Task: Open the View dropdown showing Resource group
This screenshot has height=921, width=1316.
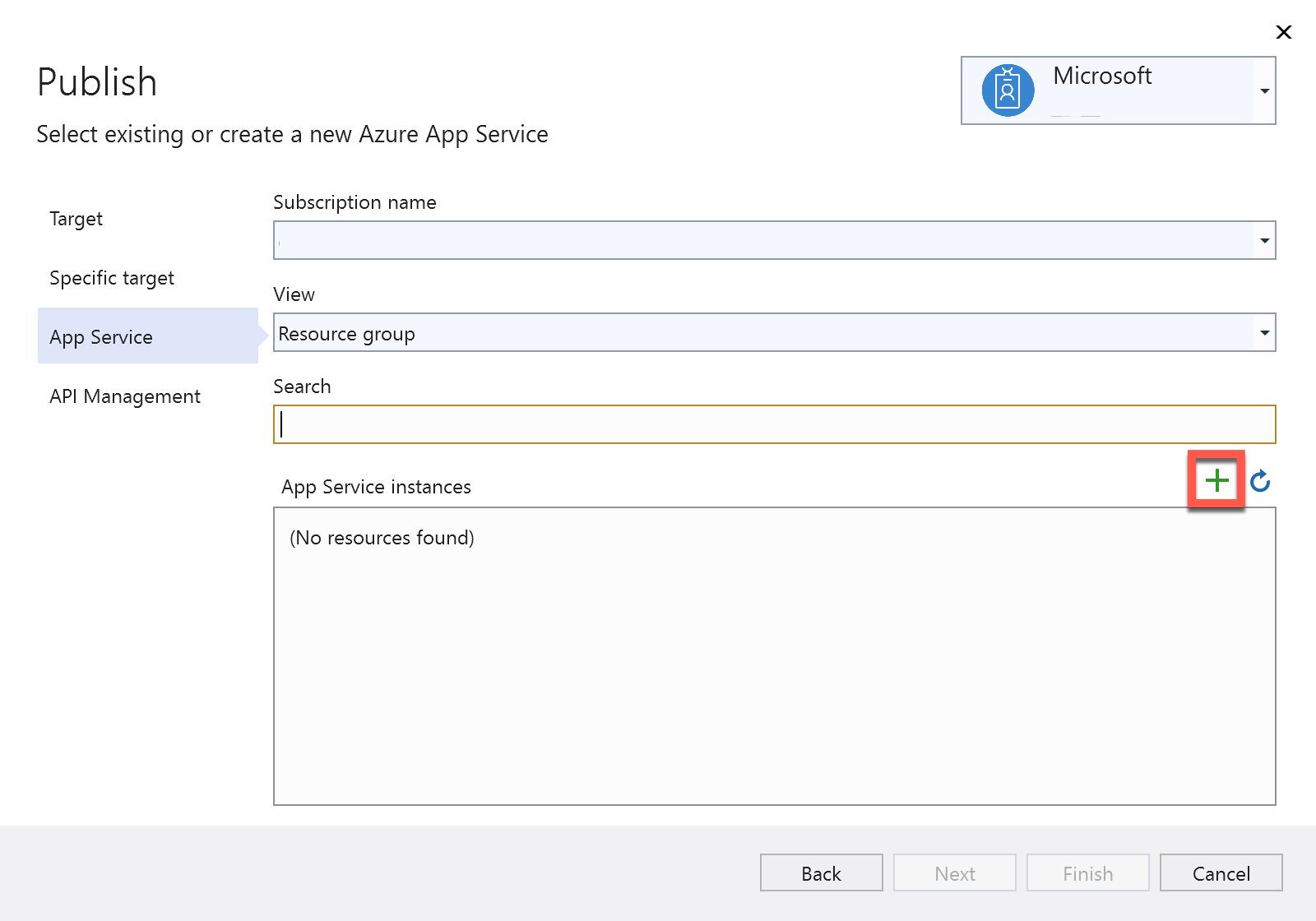Action: [x=1264, y=332]
